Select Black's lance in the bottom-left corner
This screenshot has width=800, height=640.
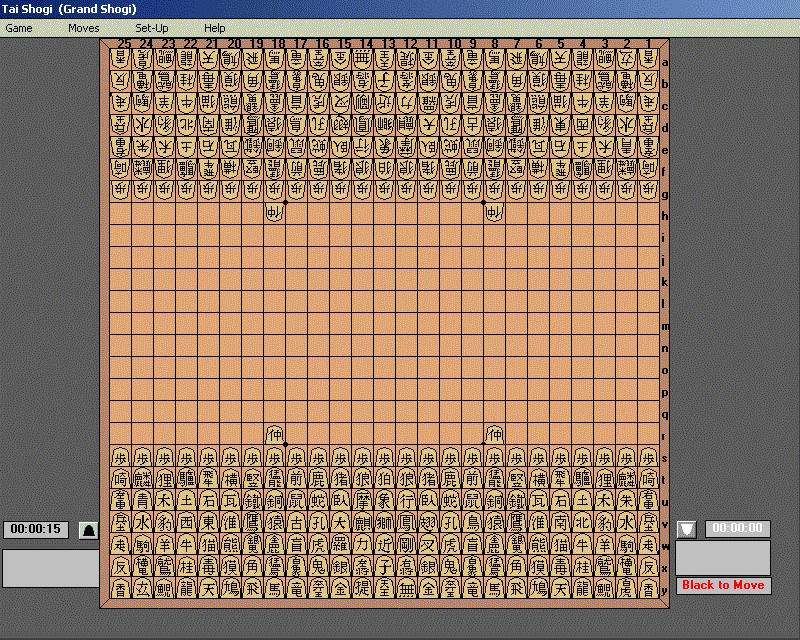click(x=120, y=589)
